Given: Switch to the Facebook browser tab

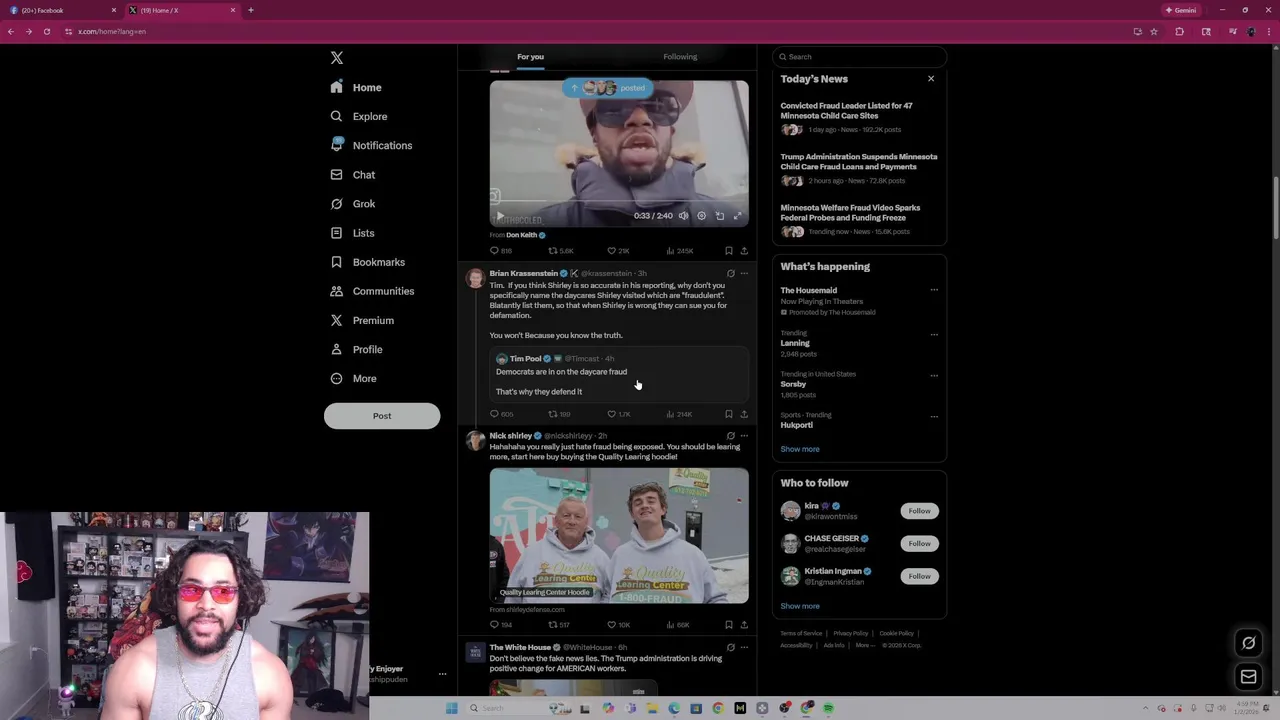Looking at the screenshot, I should tap(60, 10).
